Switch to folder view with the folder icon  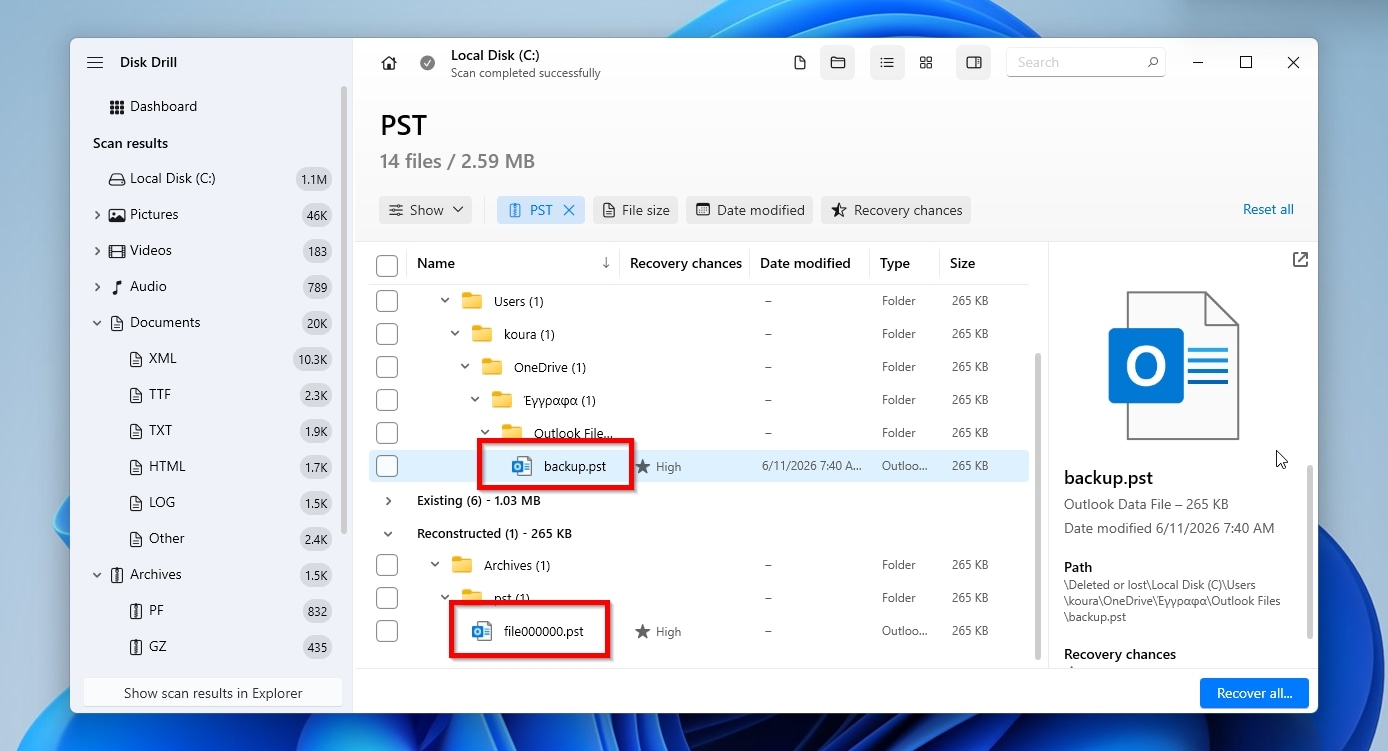[838, 63]
